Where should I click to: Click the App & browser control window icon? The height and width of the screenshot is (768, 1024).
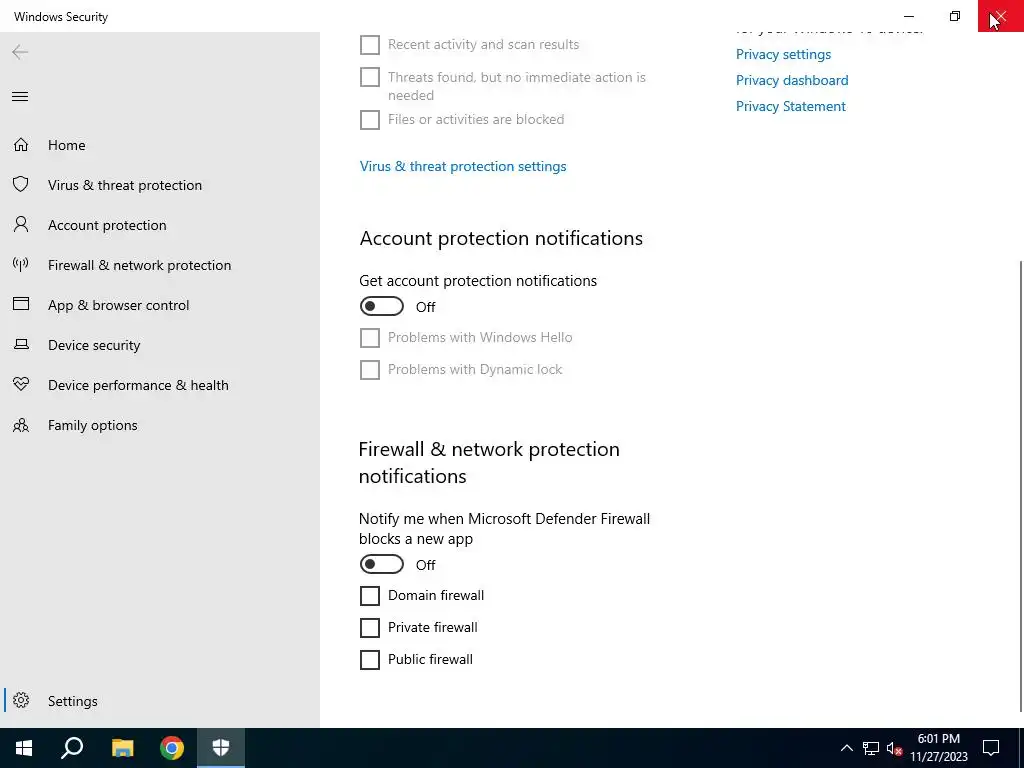[x=21, y=304]
